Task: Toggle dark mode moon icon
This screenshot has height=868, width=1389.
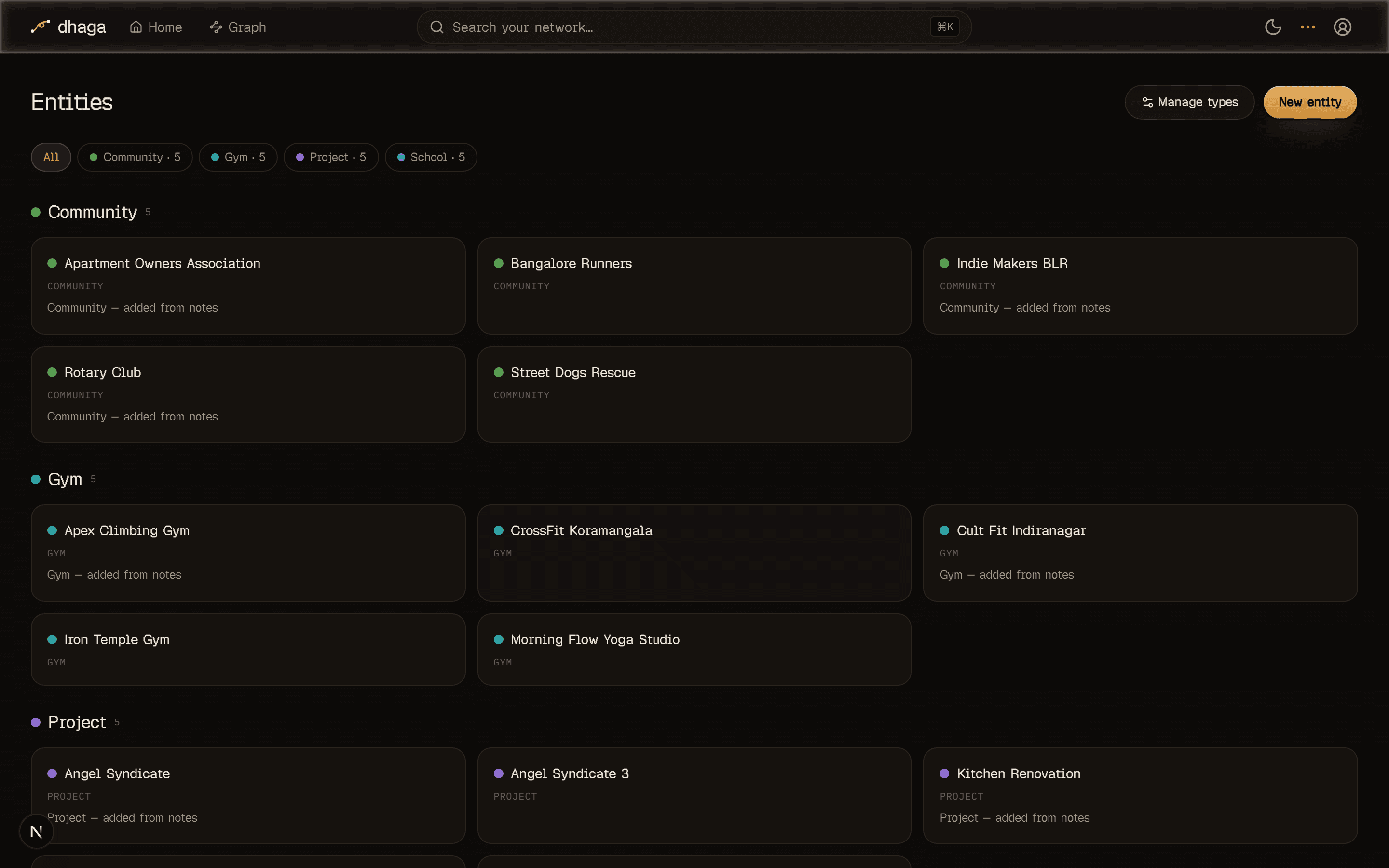Action: [1273, 27]
